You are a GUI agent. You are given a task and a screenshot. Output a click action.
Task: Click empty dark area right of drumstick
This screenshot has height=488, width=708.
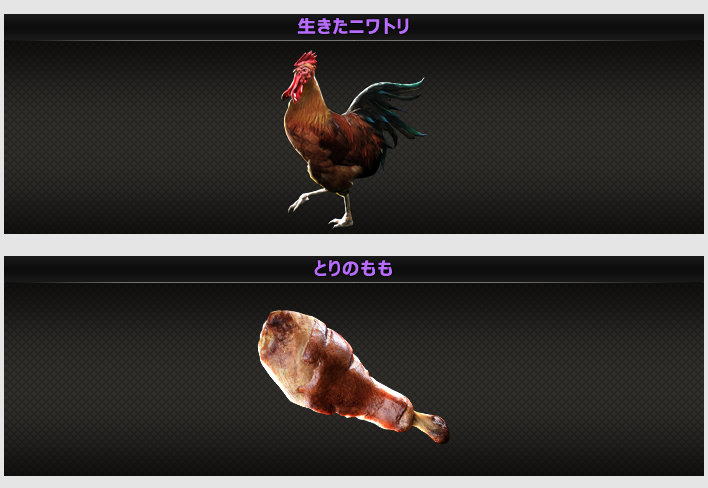pos(578,379)
